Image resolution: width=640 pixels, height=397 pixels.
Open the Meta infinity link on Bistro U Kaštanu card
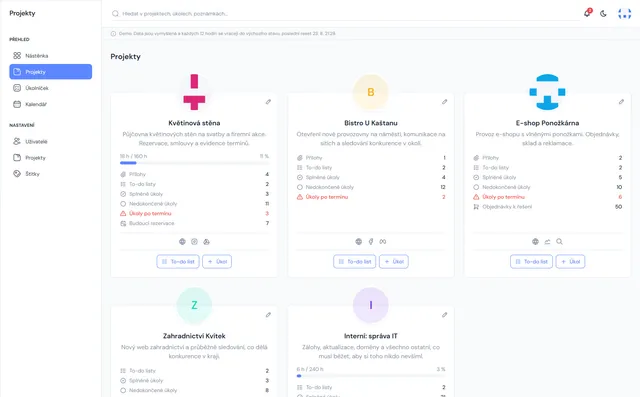click(x=383, y=242)
